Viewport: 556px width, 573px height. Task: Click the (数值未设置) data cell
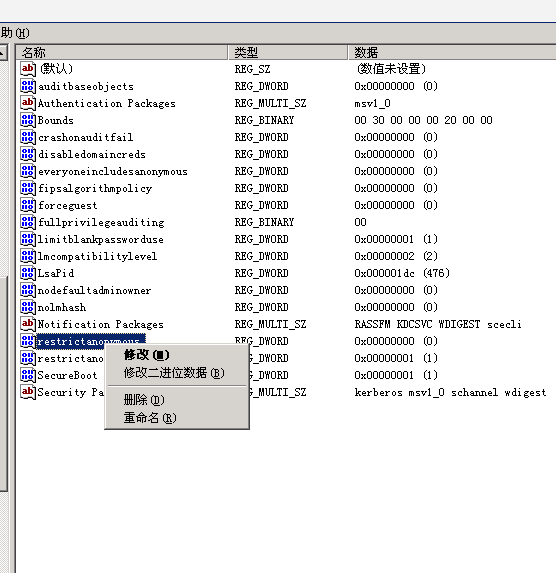tap(392, 69)
